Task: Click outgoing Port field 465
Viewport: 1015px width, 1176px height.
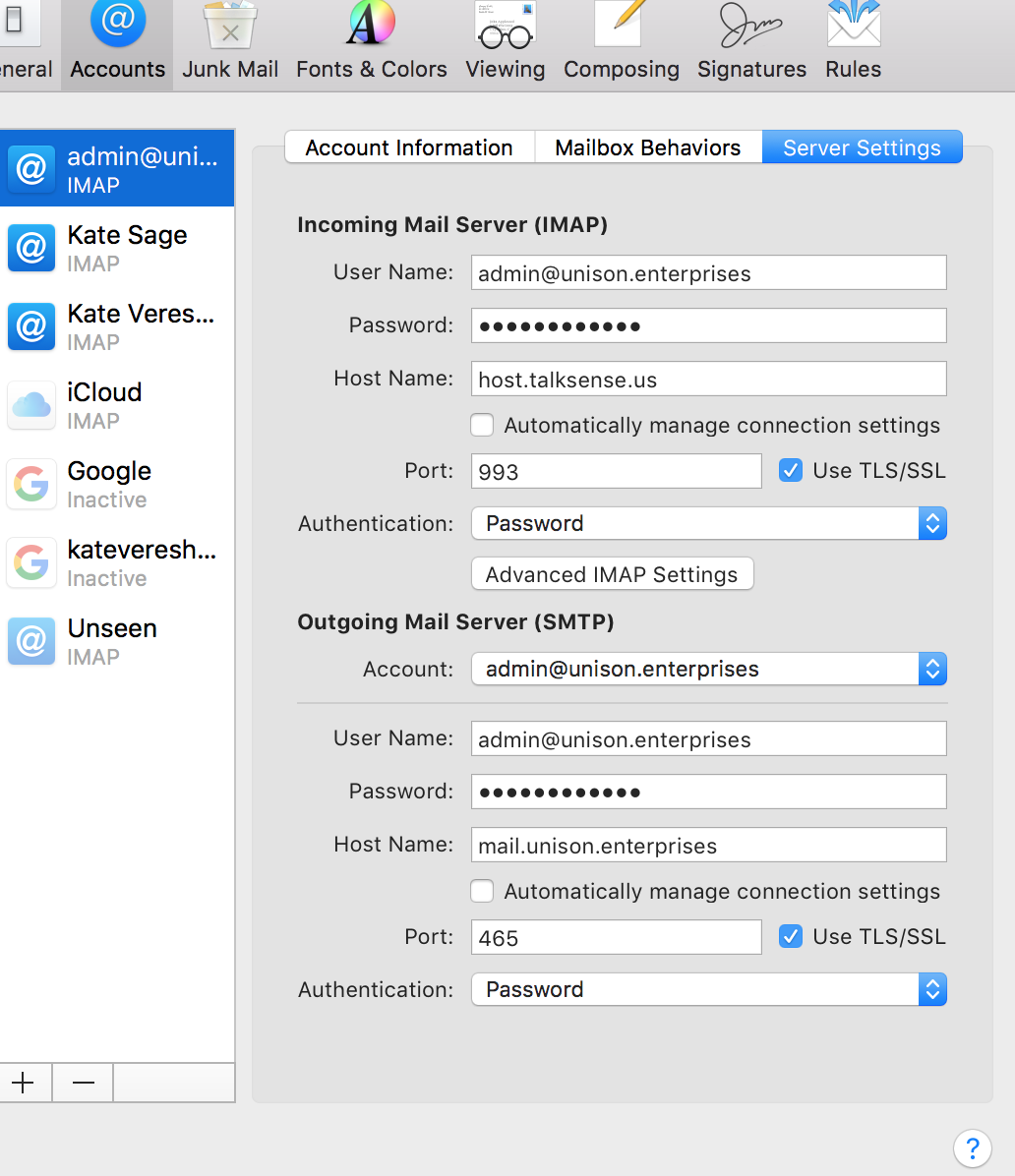Action: pyautogui.click(x=616, y=937)
